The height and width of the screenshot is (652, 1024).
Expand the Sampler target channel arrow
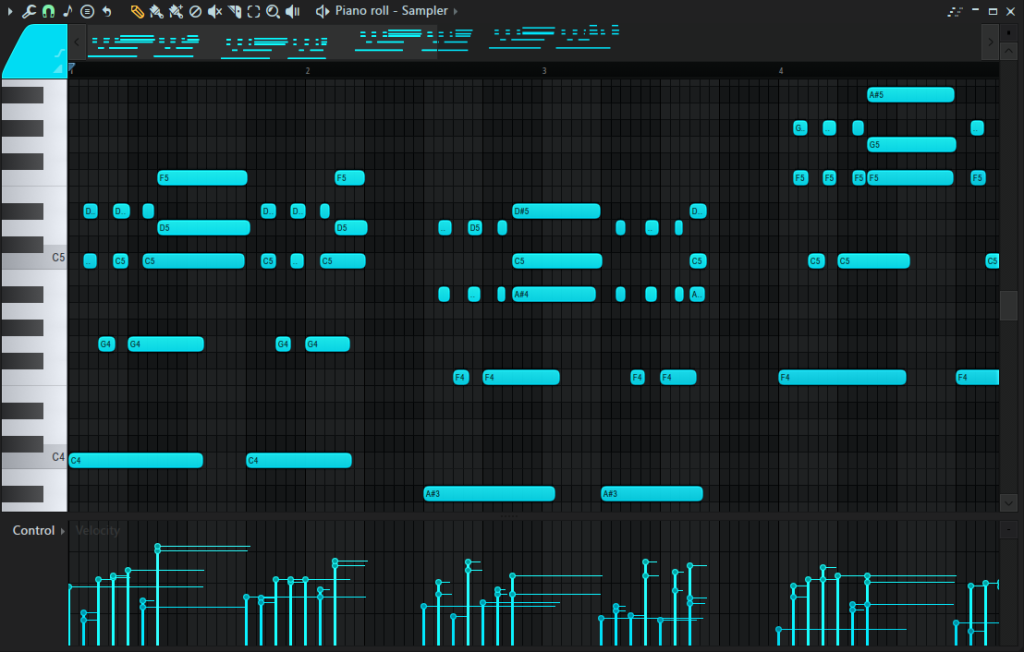pos(456,11)
